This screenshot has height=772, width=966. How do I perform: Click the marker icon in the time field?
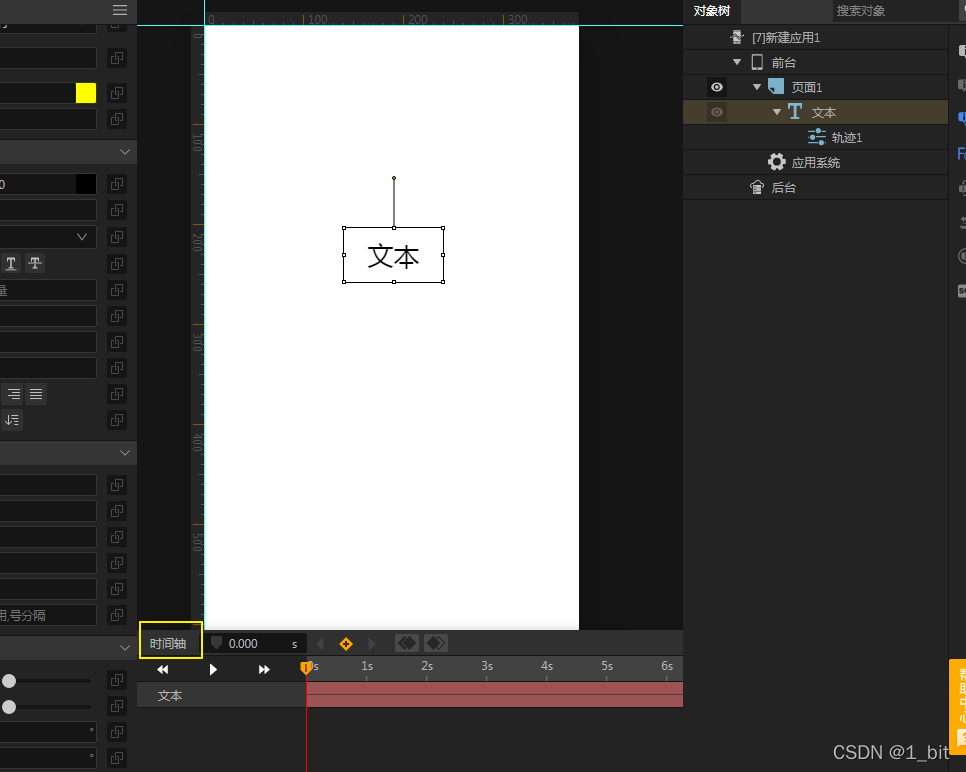point(216,643)
